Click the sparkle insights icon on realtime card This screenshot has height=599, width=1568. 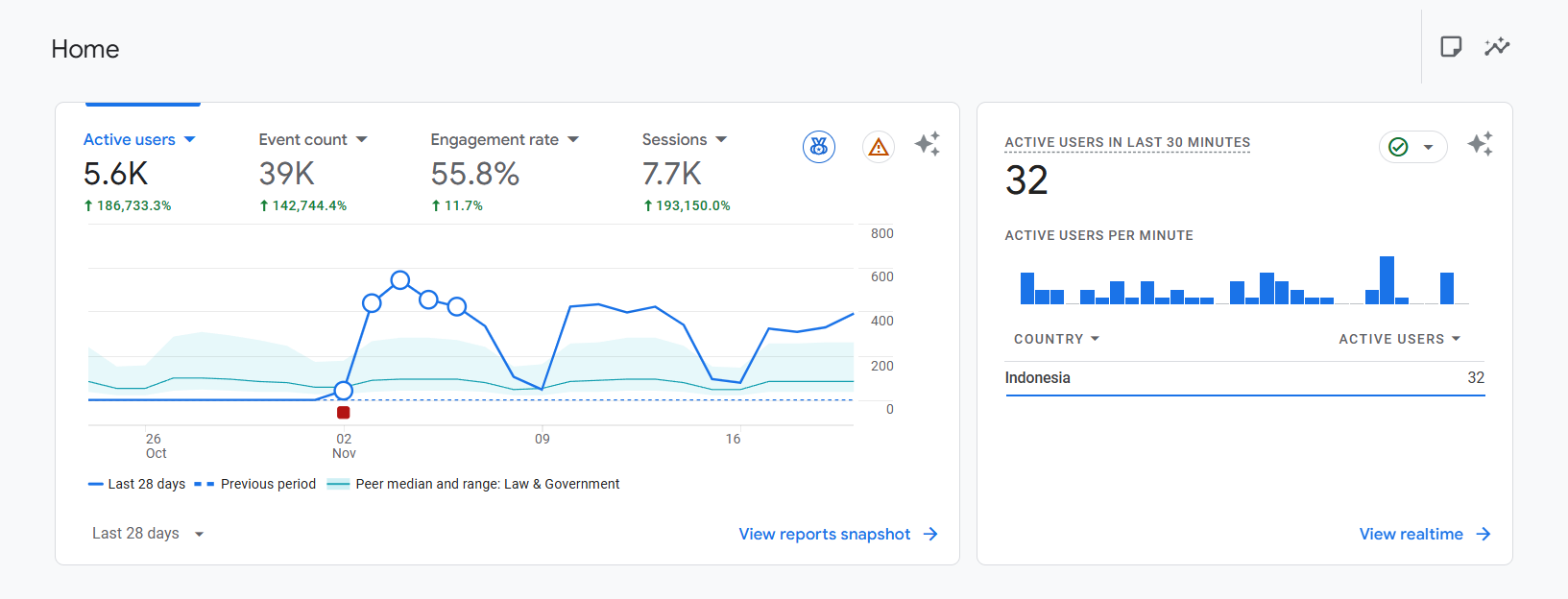point(1480,144)
